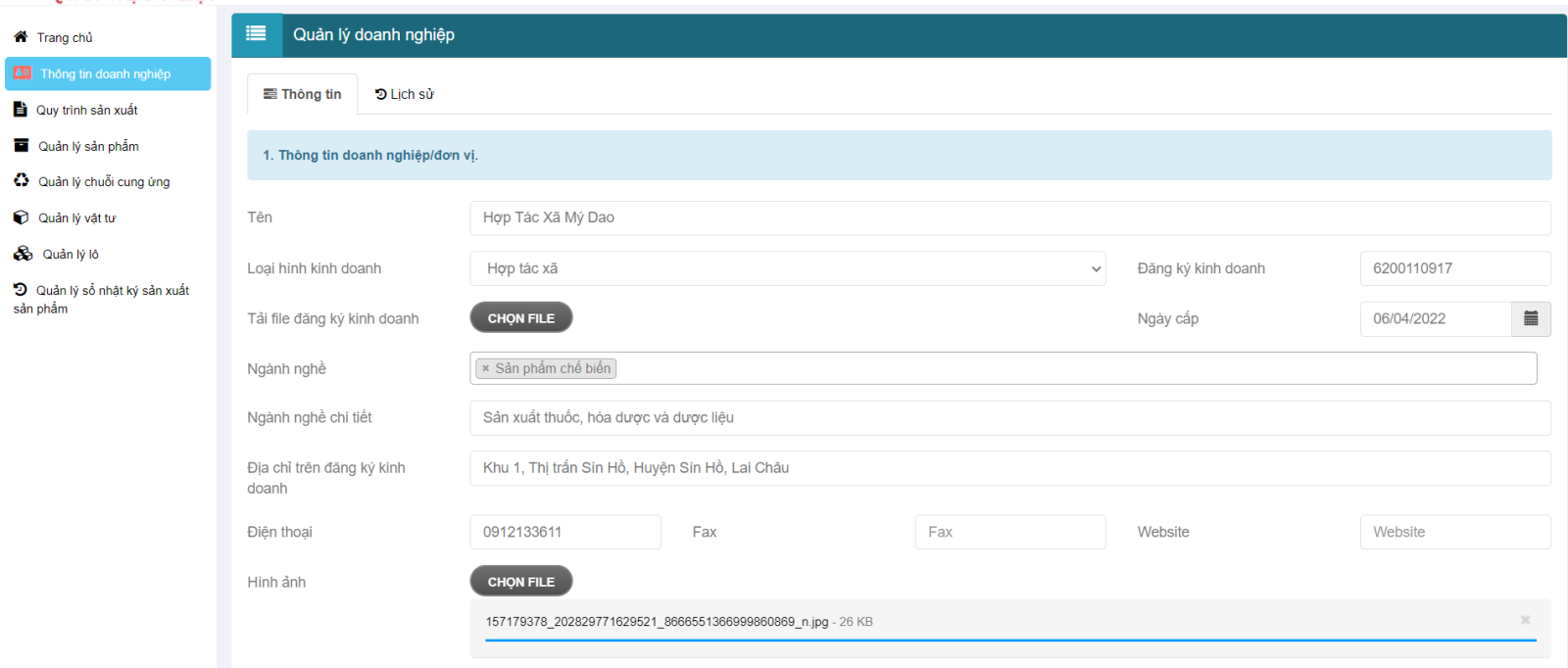Screen dimensions: 1568x668
Task: Click the uploaded image file name
Action: (657, 622)
